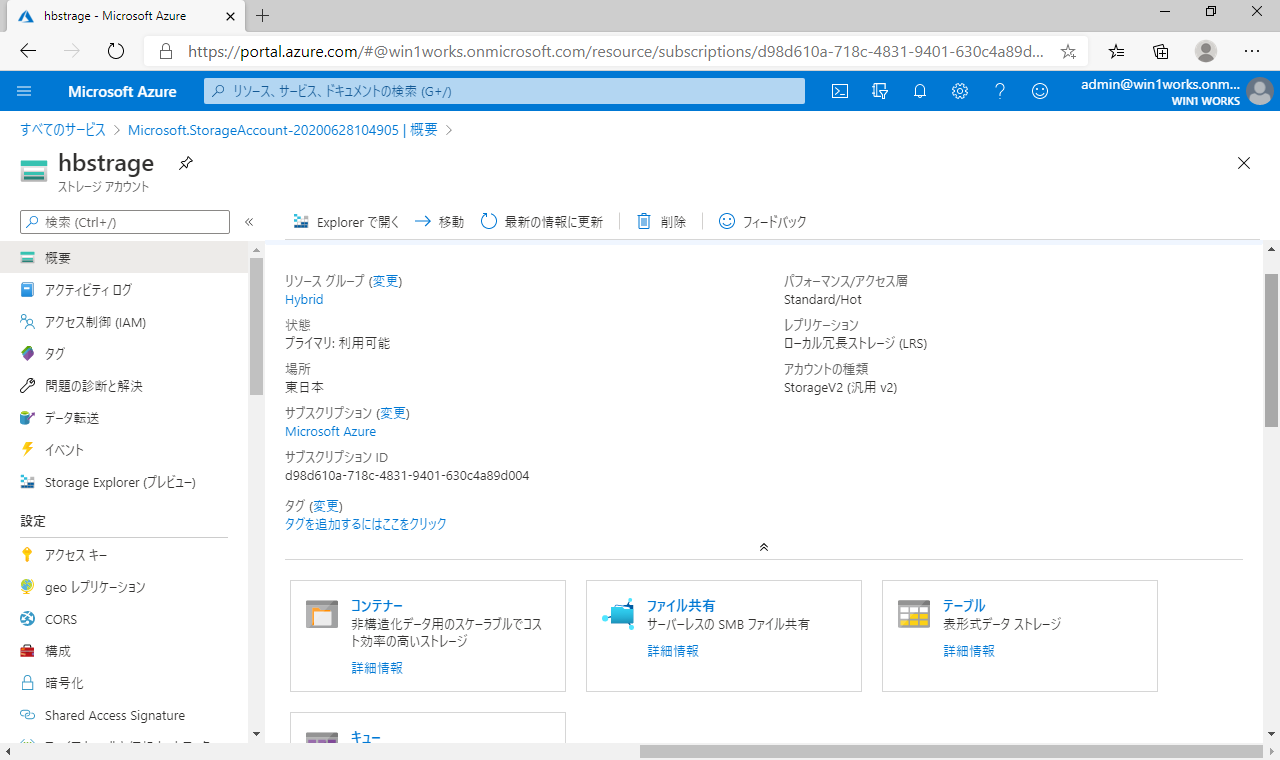This screenshot has width=1280, height=760.
Task: Refresh with 最新の情報に更新
Action: (542, 222)
